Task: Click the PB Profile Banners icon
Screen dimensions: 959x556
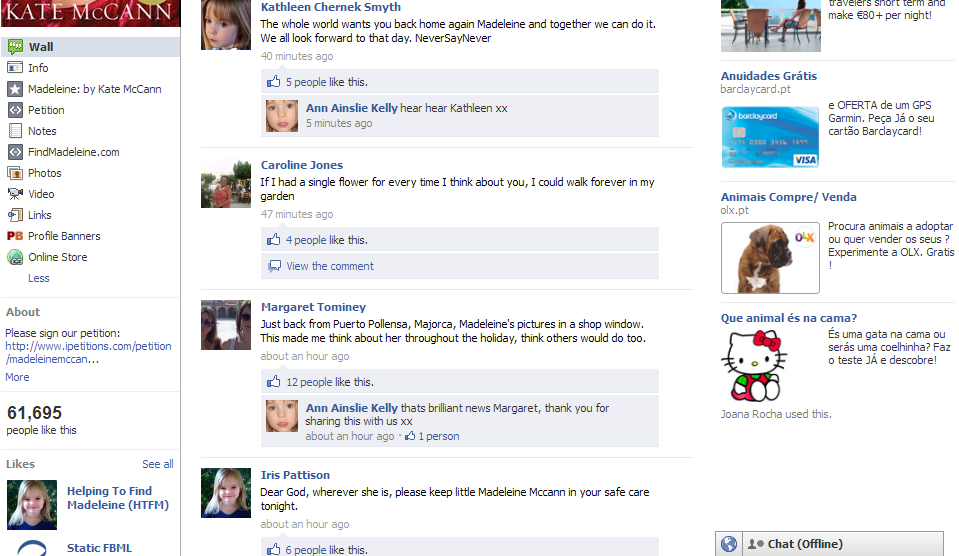Action: [x=15, y=236]
